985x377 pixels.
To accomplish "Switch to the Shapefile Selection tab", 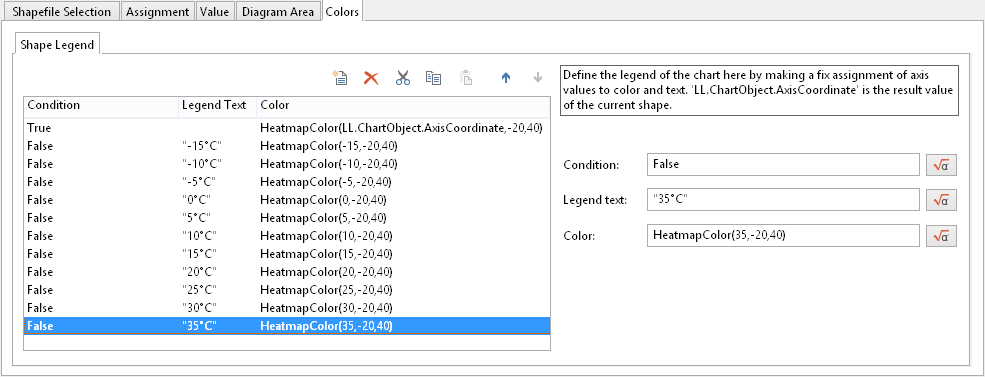I will pyautogui.click(x=62, y=11).
